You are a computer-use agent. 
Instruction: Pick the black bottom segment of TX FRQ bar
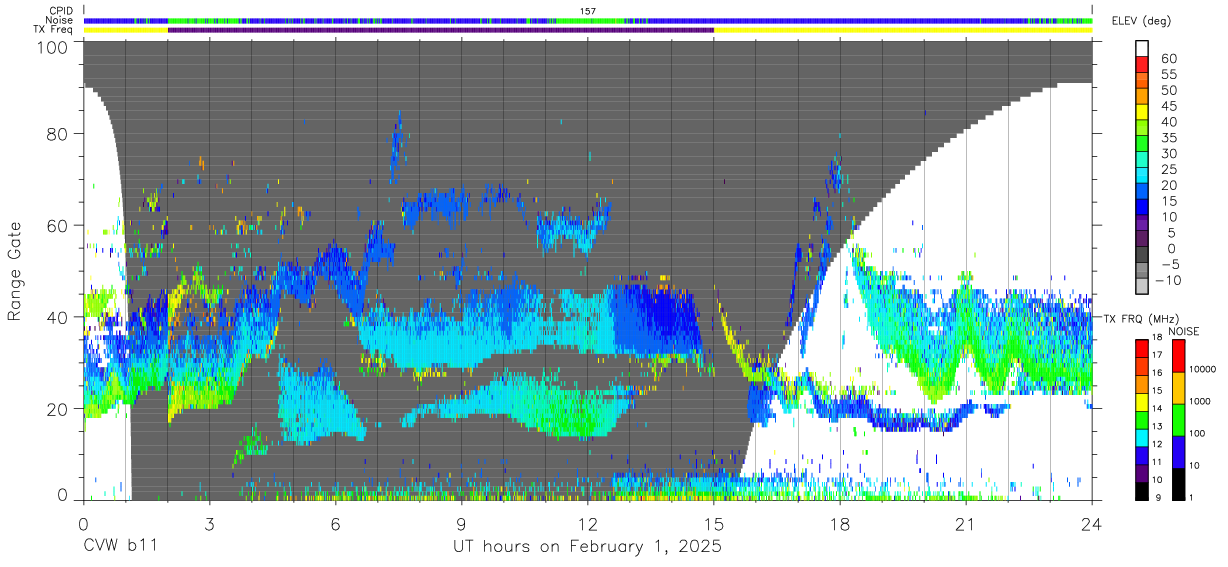1140,489
